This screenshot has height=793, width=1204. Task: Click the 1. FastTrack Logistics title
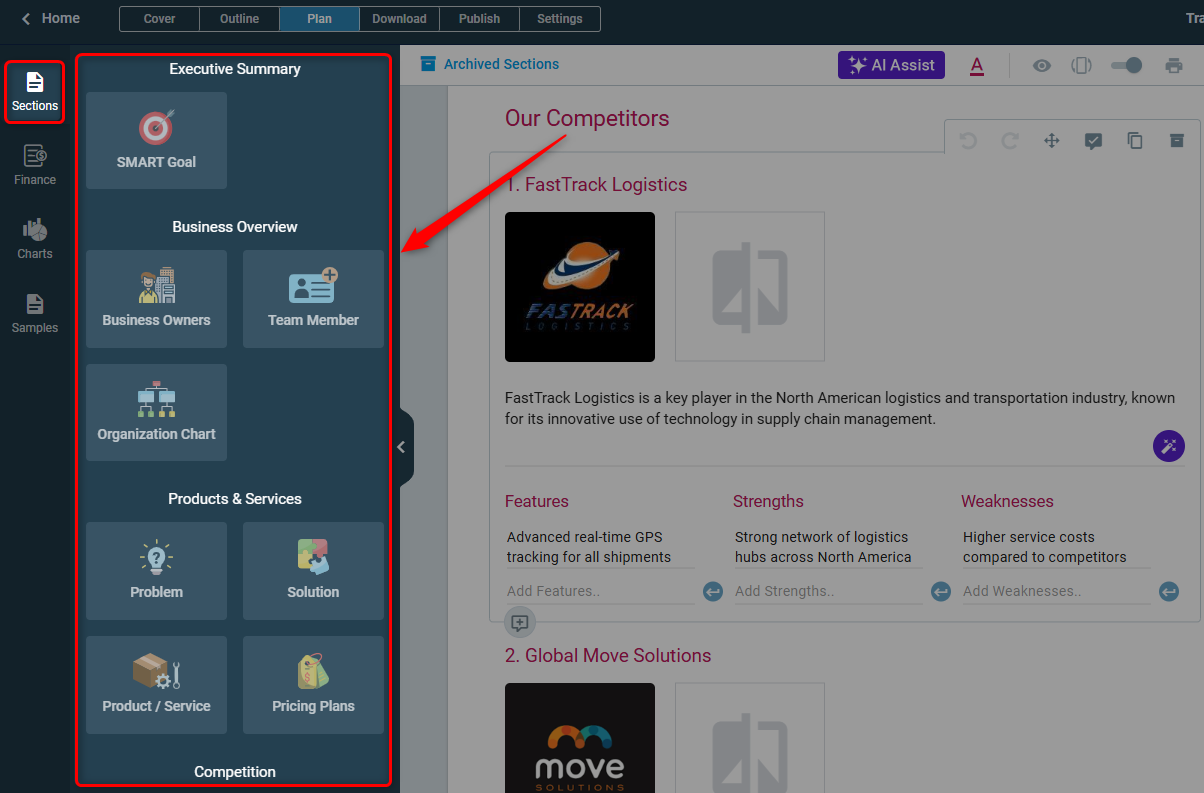click(x=596, y=185)
